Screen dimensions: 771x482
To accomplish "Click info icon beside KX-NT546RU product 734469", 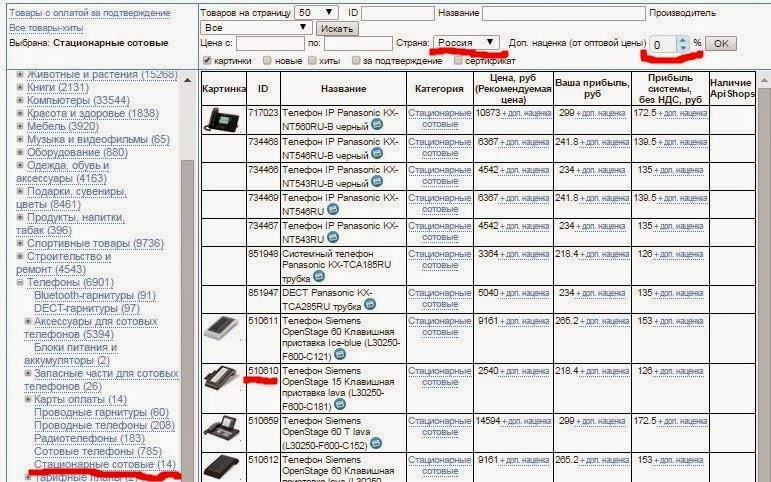I will click(333, 210).
